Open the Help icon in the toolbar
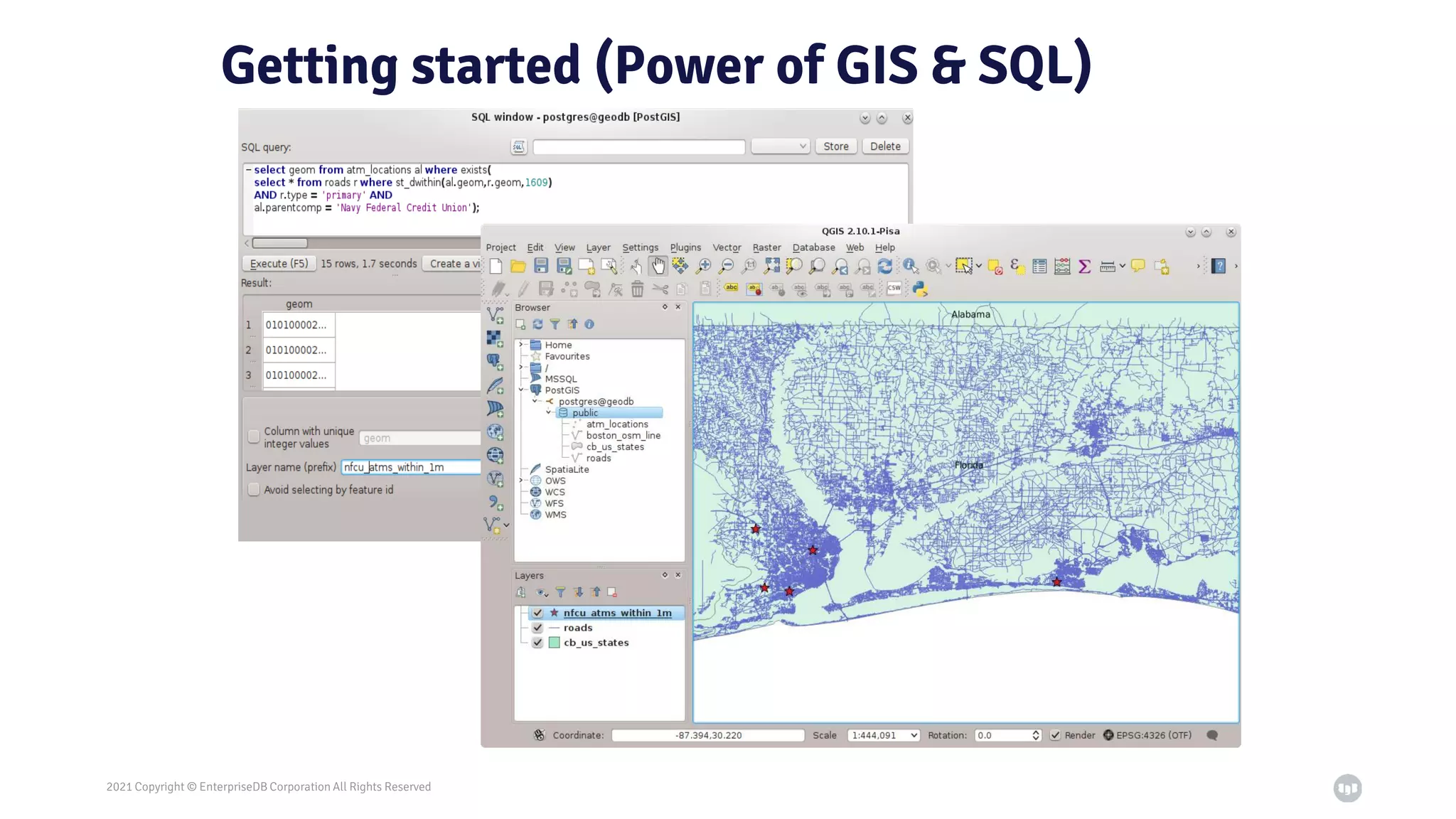The image size is (1456, 819). point(1219,266)
